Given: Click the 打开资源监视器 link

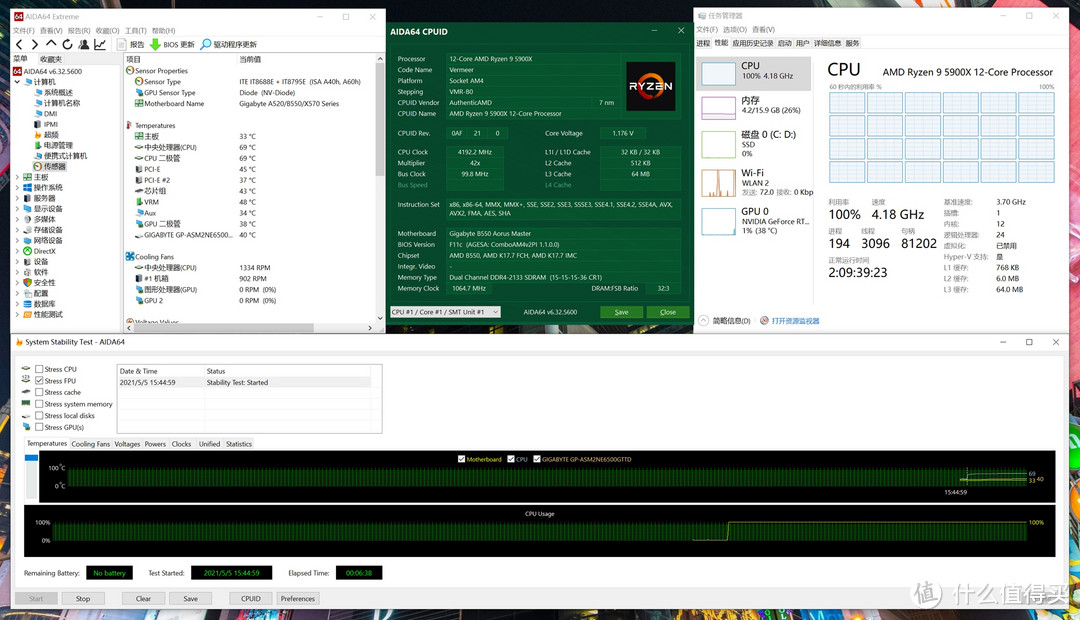Looking at the screenshot, I should [796, 321].
